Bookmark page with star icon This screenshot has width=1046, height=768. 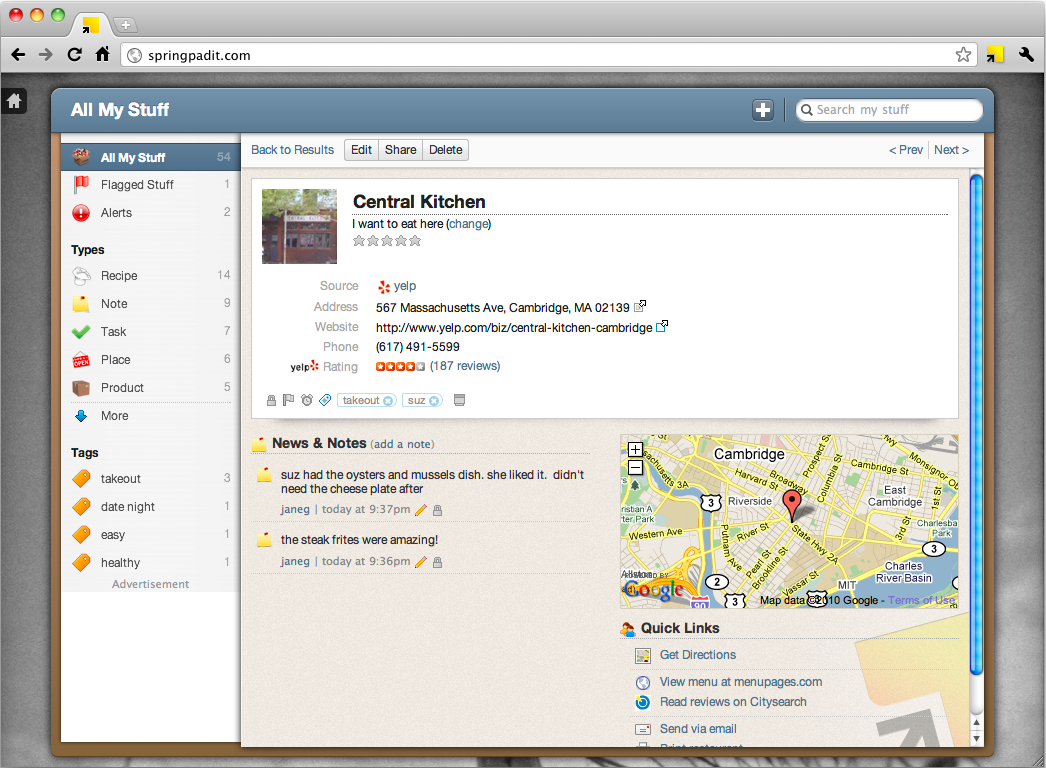click(x=963, y=55)
